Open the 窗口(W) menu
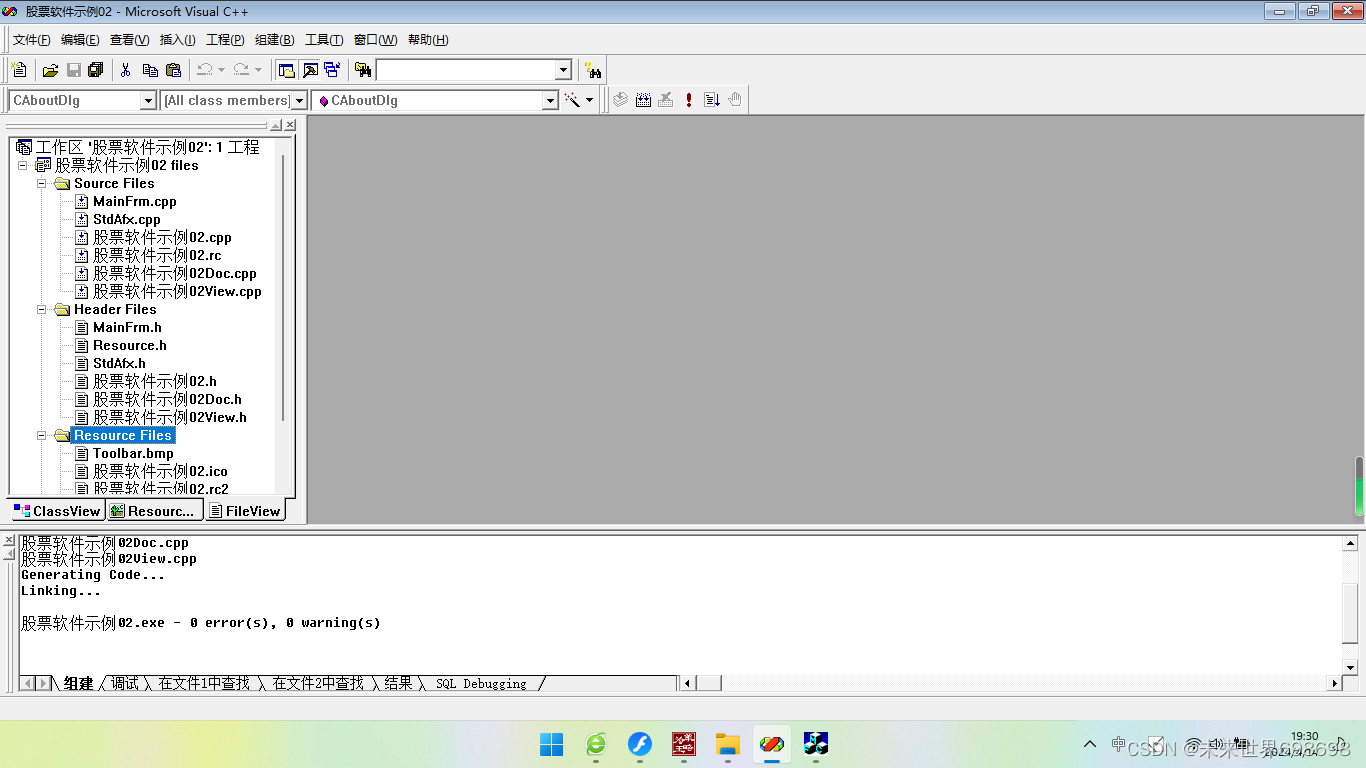 [375, 40]
